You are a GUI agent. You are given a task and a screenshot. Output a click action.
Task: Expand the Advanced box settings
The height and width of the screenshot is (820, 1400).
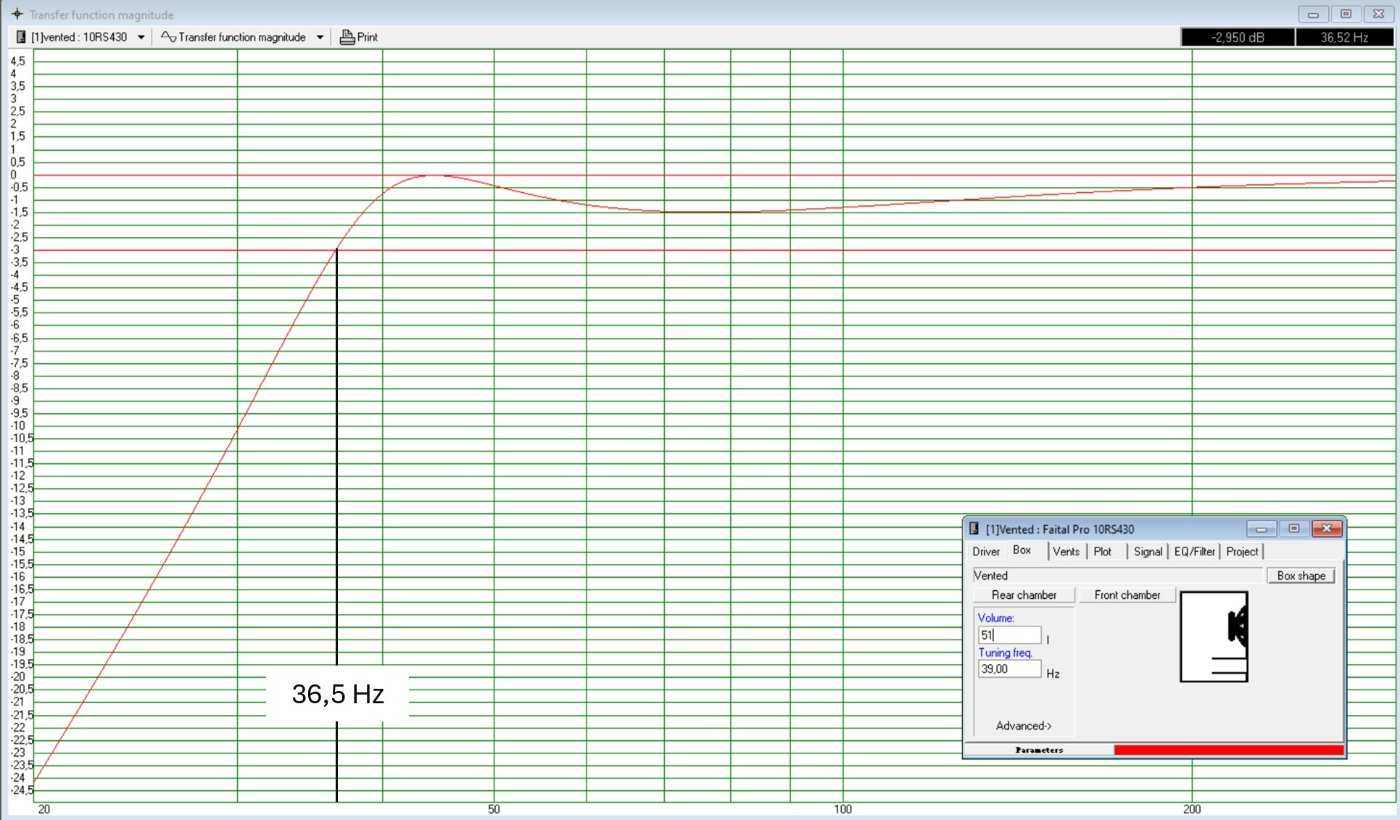pos(1023,726)
